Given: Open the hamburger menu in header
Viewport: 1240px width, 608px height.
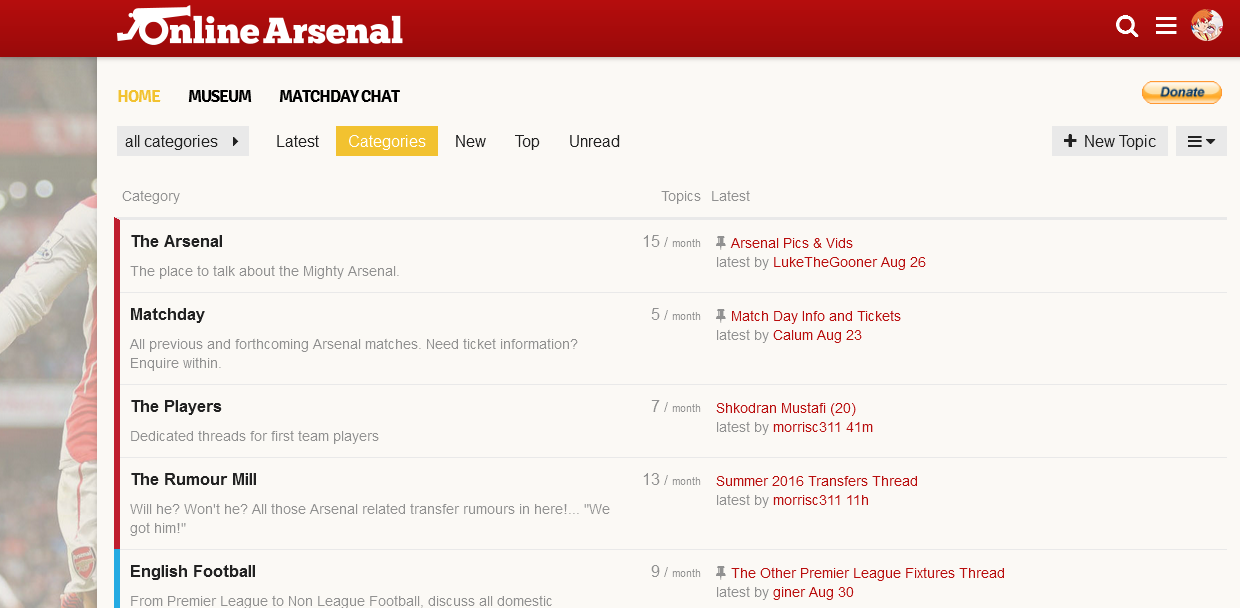Looking at the screenshot, I should (x=1166, y=26).
